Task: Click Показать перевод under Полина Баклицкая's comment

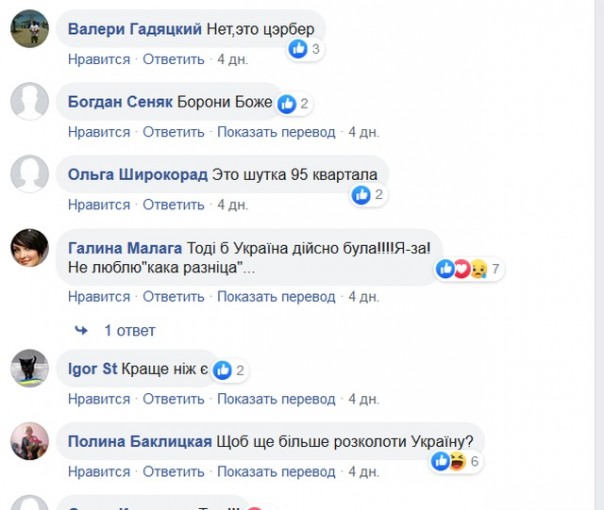Action: click(x=276, y=471)
